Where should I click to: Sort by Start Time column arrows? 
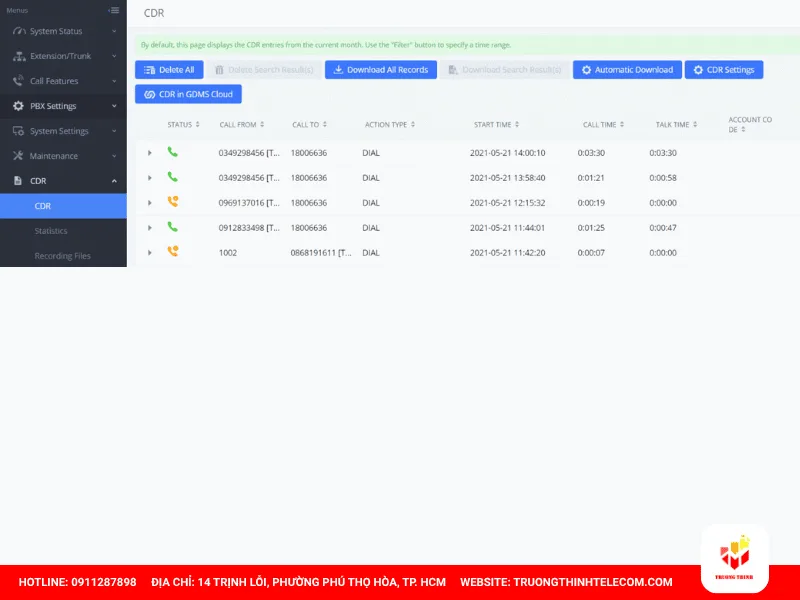[517, 124]
